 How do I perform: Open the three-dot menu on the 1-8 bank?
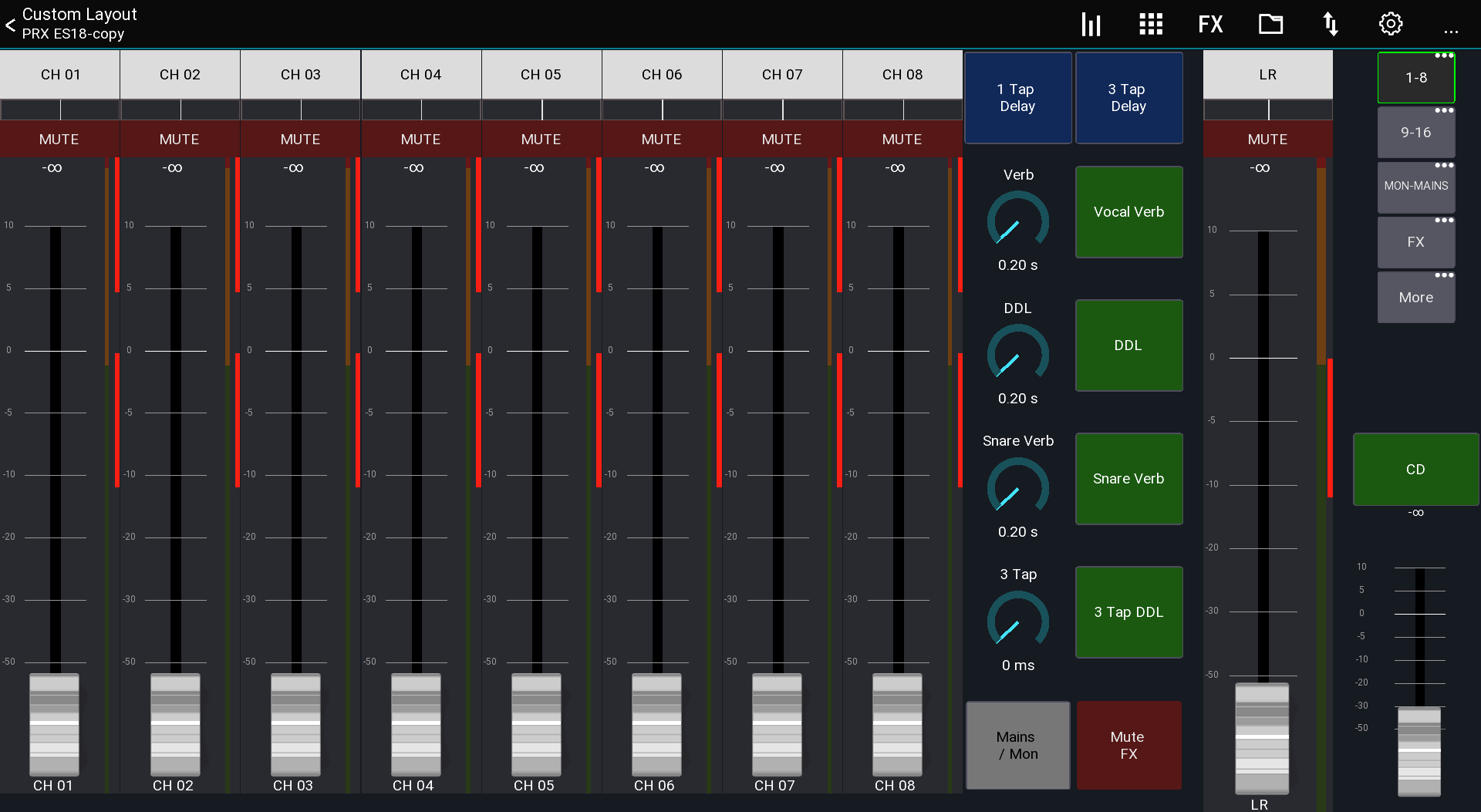point(1444,56)
